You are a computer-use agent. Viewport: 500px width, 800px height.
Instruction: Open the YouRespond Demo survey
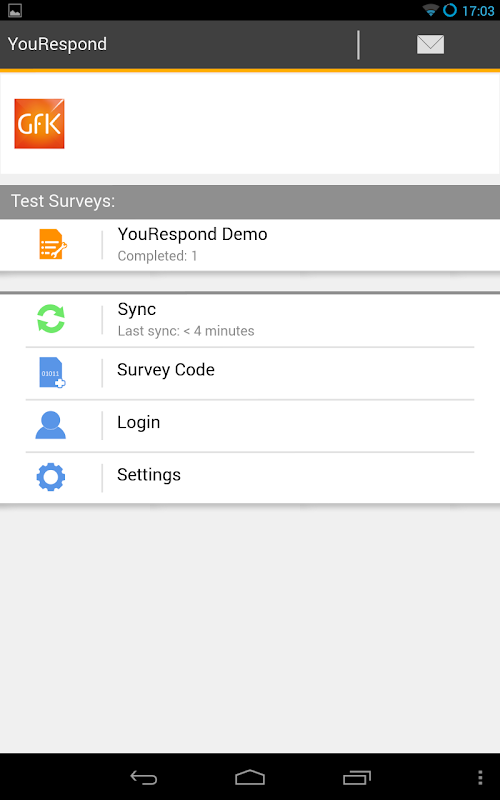click(x=250, y=245)
